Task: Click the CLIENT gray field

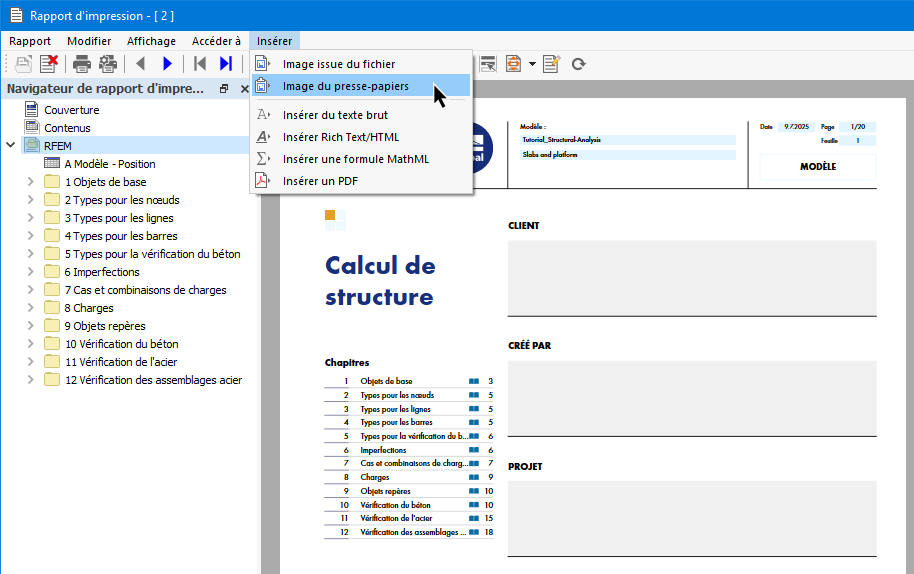Action: 692,278
